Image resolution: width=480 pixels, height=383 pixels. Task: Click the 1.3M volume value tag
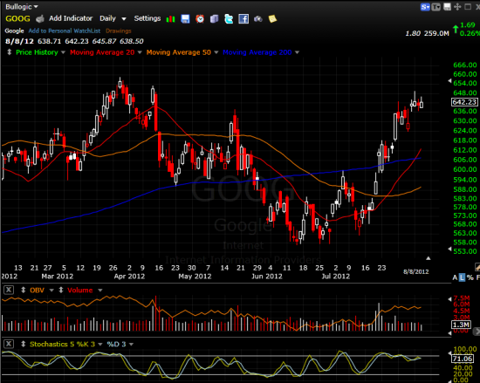click(461, 324)
